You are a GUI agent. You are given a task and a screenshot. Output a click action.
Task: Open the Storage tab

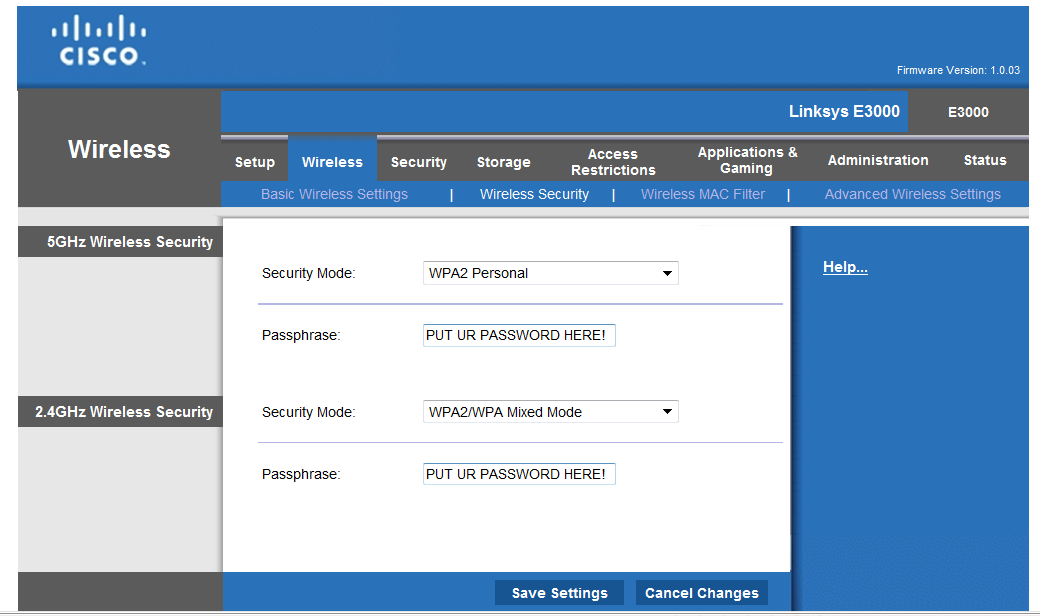(503, 162)
